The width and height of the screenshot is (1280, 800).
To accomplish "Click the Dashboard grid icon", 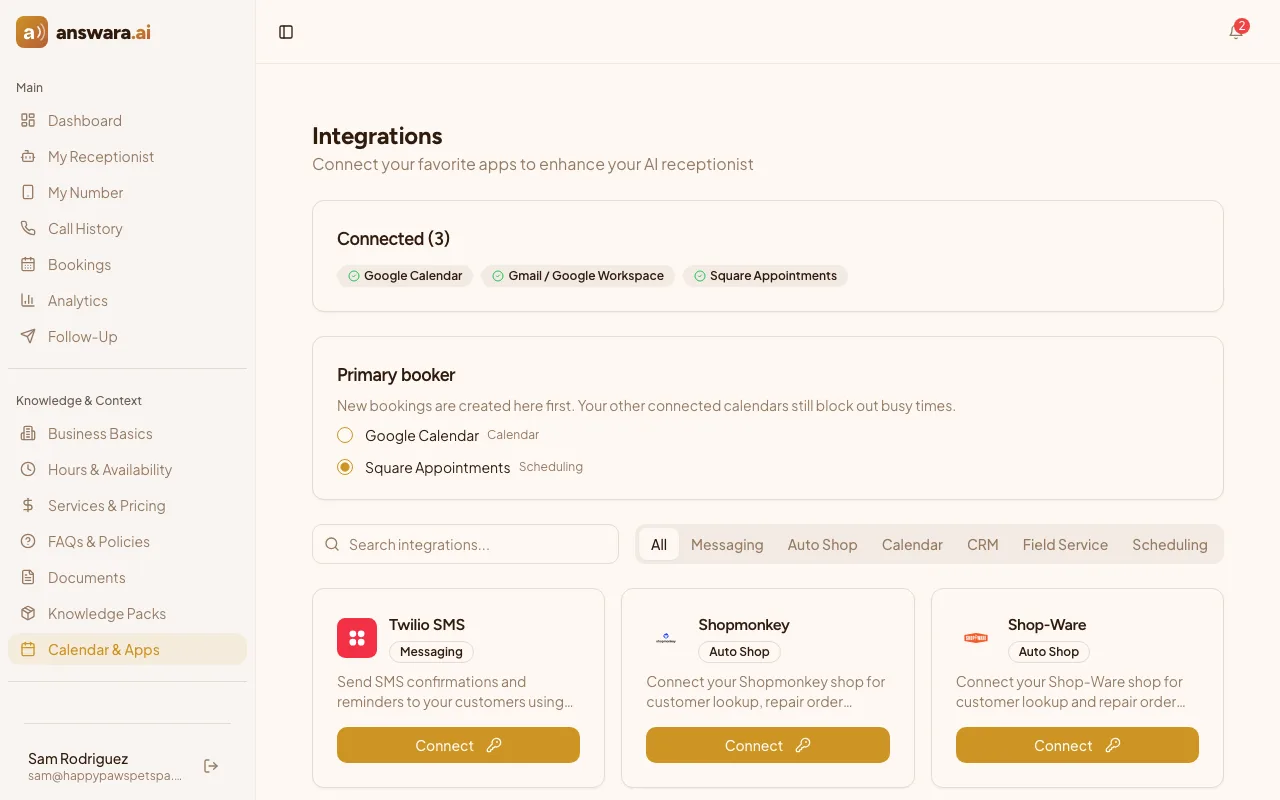I will click(28, 120).
